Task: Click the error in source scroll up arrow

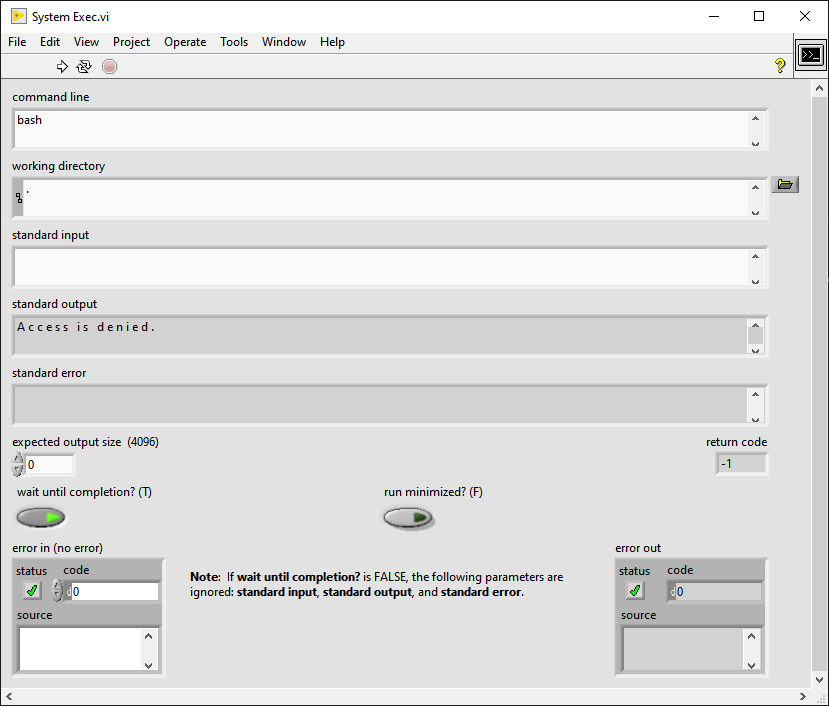Action: point(149,636)
